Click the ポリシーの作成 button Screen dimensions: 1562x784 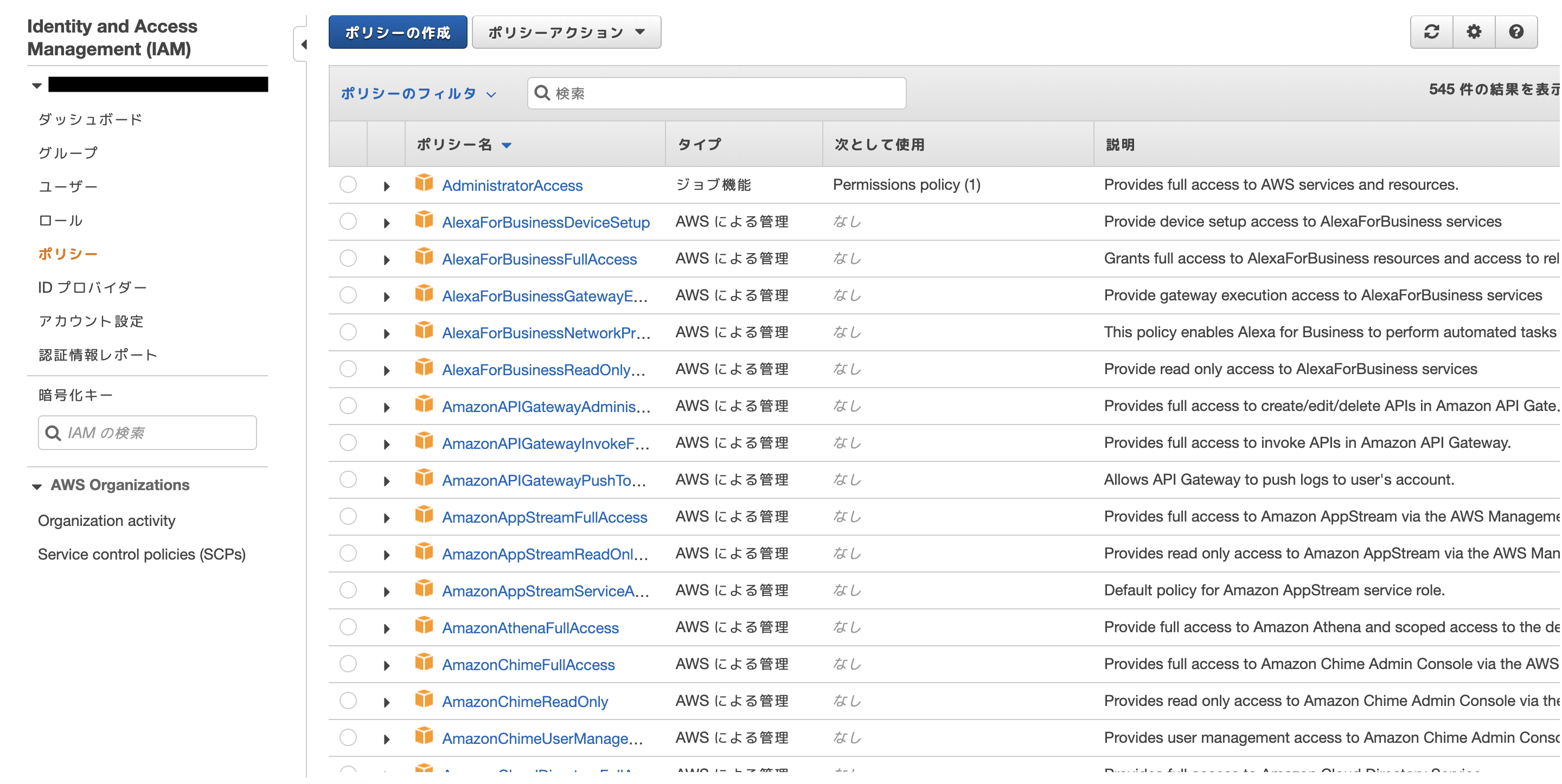(398, 32)
